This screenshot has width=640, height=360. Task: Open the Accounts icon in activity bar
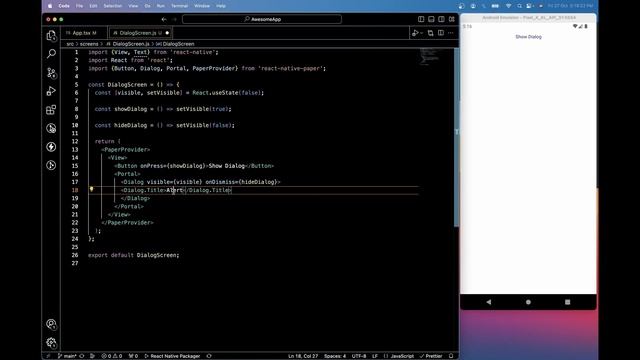[x=51, y=324]
